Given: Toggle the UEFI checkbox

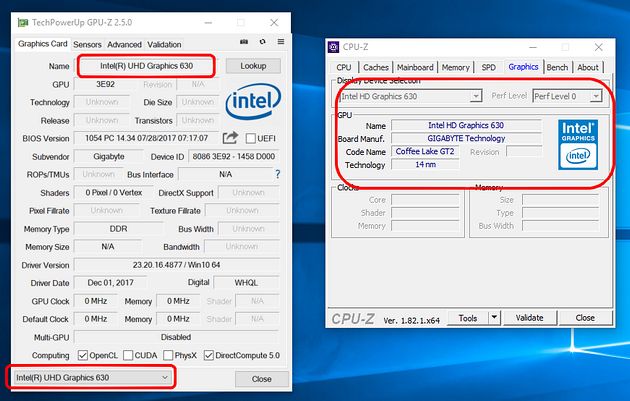Looking at the screenshot, I should pos(251,139).
